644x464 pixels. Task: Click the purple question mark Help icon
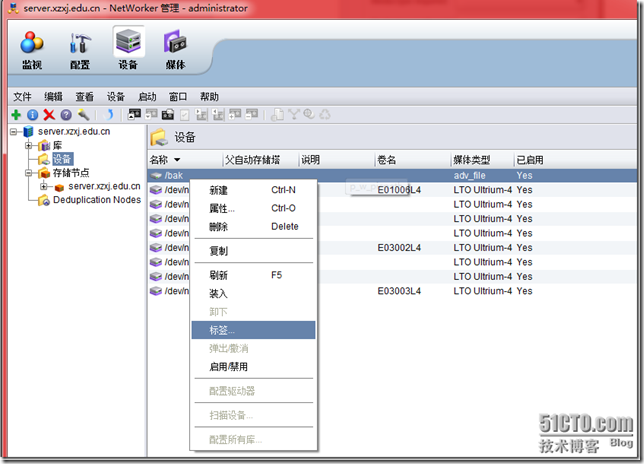coord(66,115)
